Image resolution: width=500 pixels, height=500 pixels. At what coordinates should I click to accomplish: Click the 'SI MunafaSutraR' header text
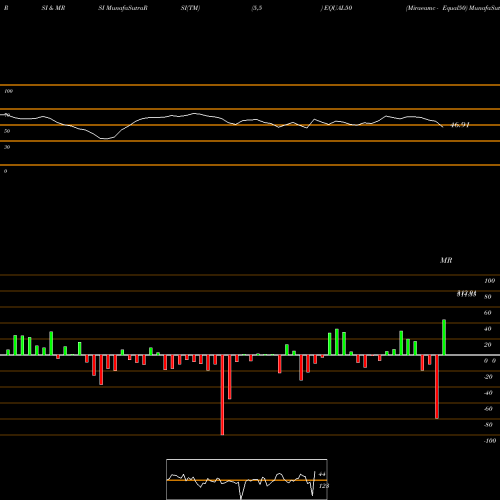pos(123,8)
